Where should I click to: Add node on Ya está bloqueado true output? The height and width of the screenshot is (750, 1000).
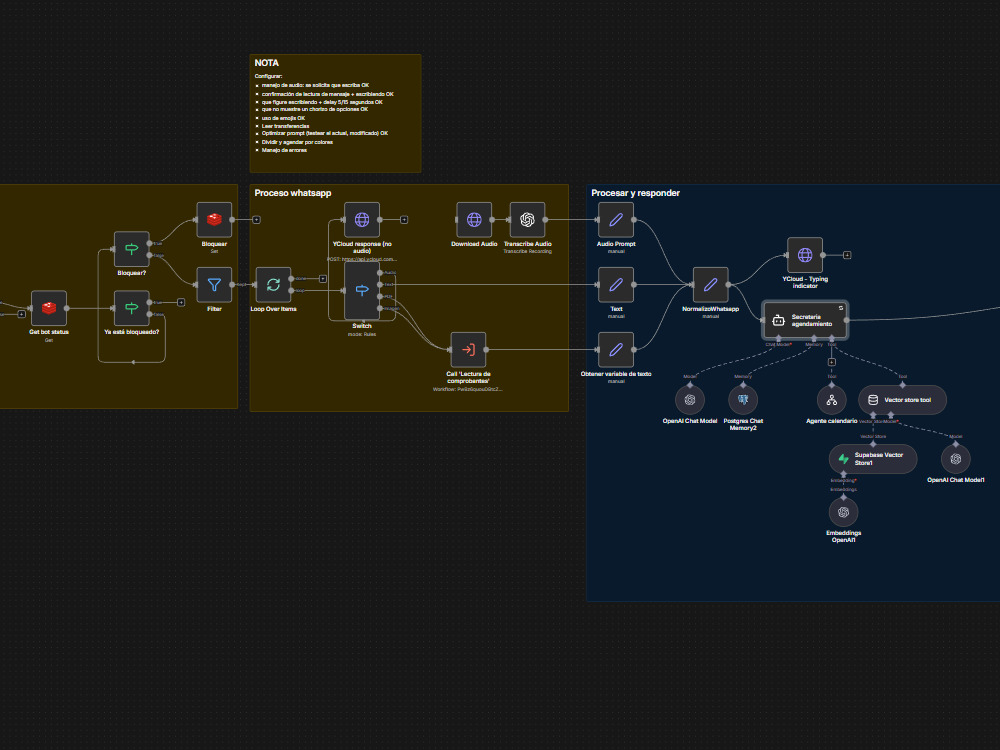pyautogui.click(x=181, y=302)
